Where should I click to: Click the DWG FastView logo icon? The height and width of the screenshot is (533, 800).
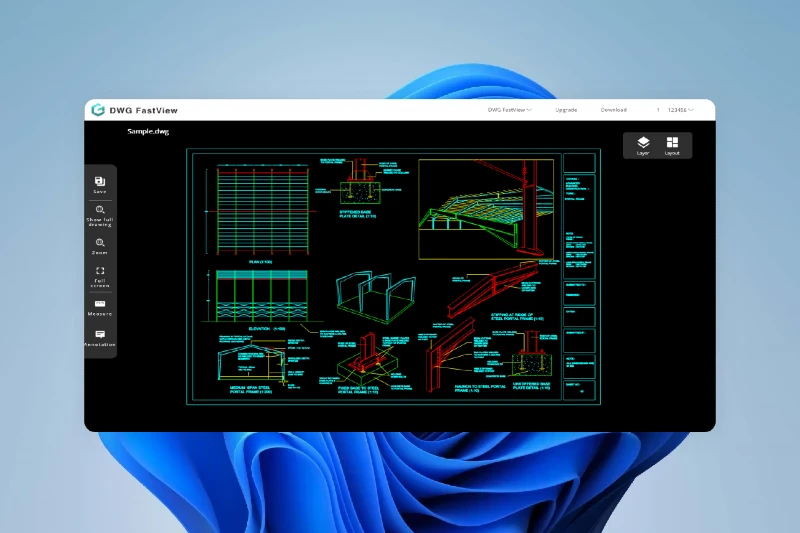98,110
